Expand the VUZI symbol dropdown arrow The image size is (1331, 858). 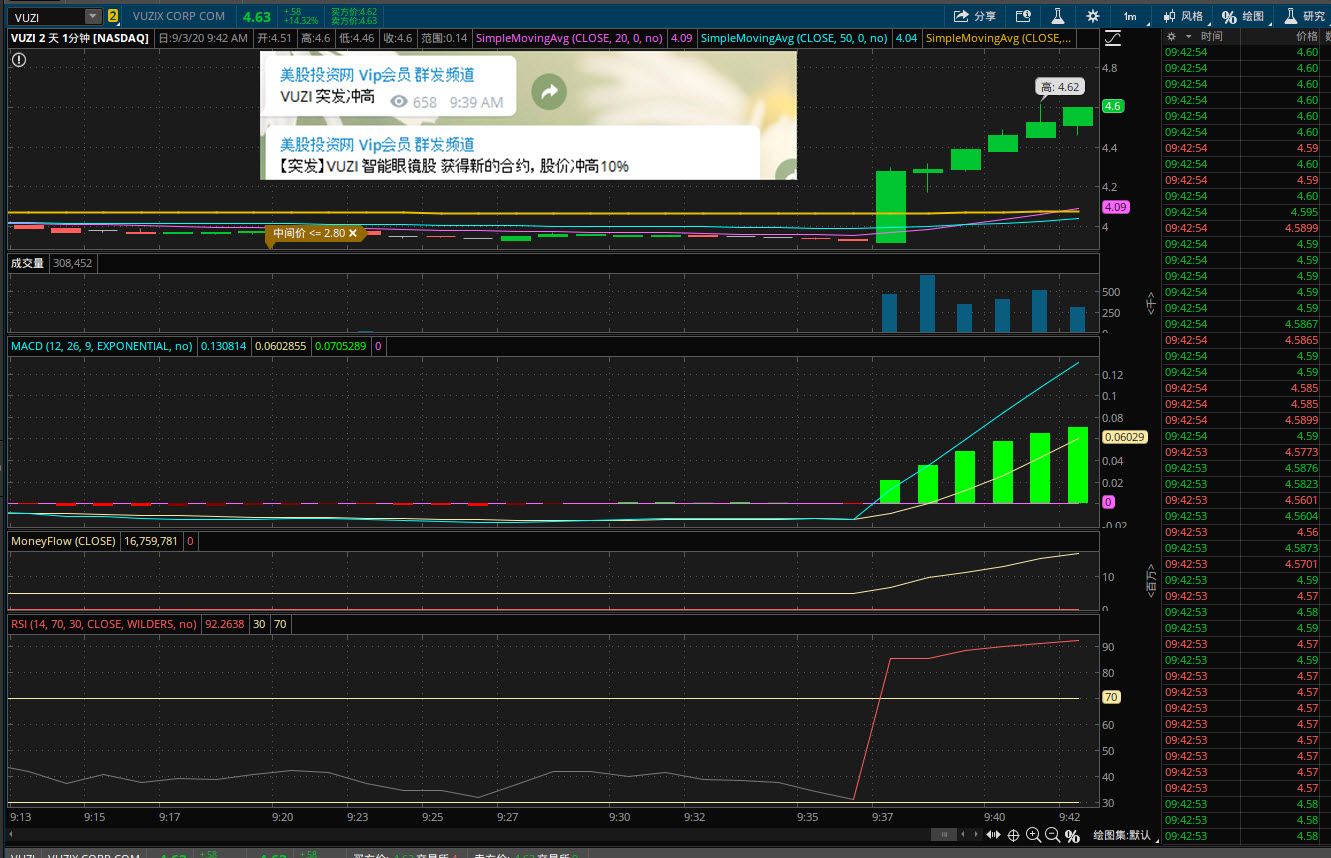93,17
